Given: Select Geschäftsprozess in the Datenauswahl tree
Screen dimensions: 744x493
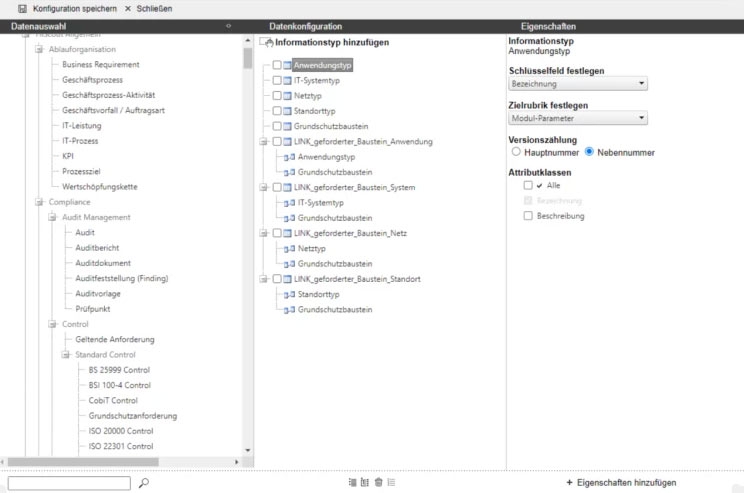Looking at the screenshot, I should coord(93,80).
